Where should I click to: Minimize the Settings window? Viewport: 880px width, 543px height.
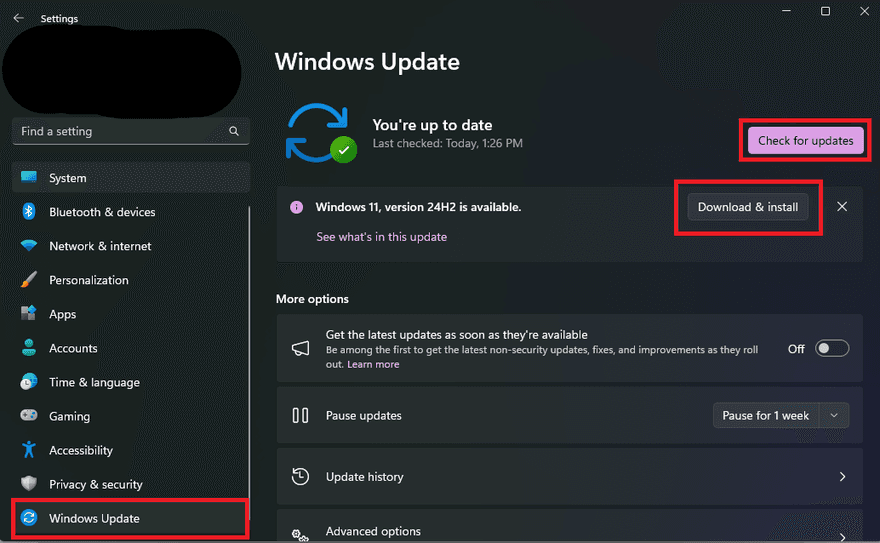(x=786, y=11)
